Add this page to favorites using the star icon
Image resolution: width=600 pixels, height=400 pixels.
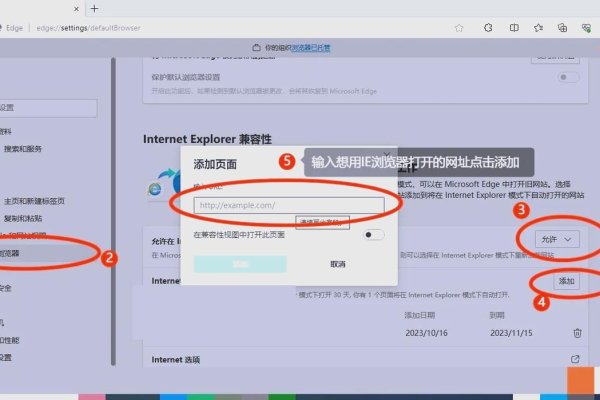click(x=459, y=28)
